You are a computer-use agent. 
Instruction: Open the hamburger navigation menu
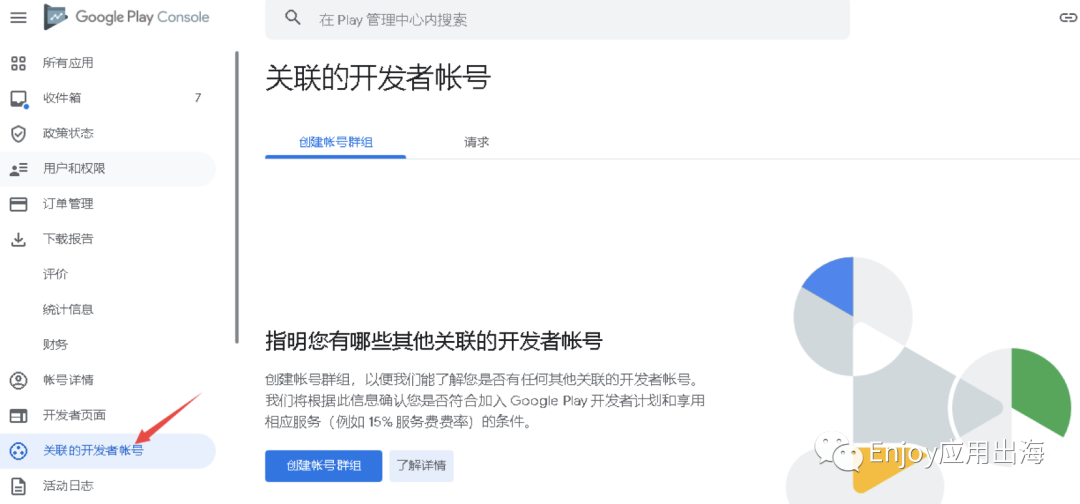point(19,18)
